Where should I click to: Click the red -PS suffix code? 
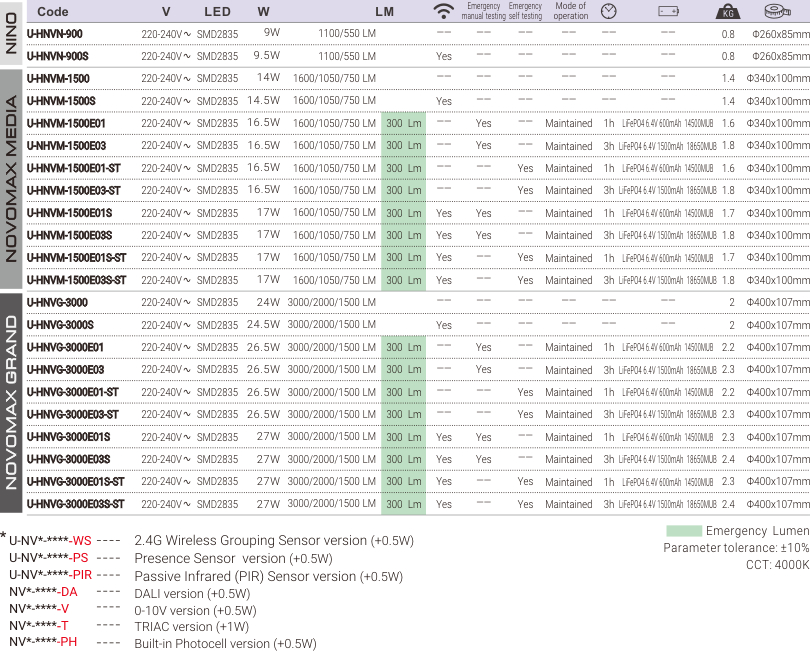coord(79,558)
